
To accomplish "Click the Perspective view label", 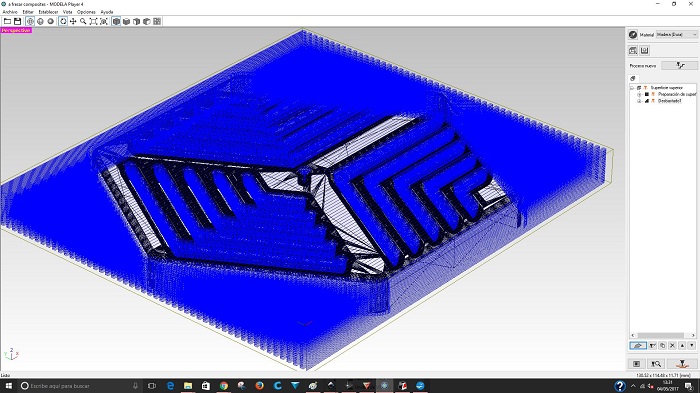I will pyautogui.click(x=16, y=30).
